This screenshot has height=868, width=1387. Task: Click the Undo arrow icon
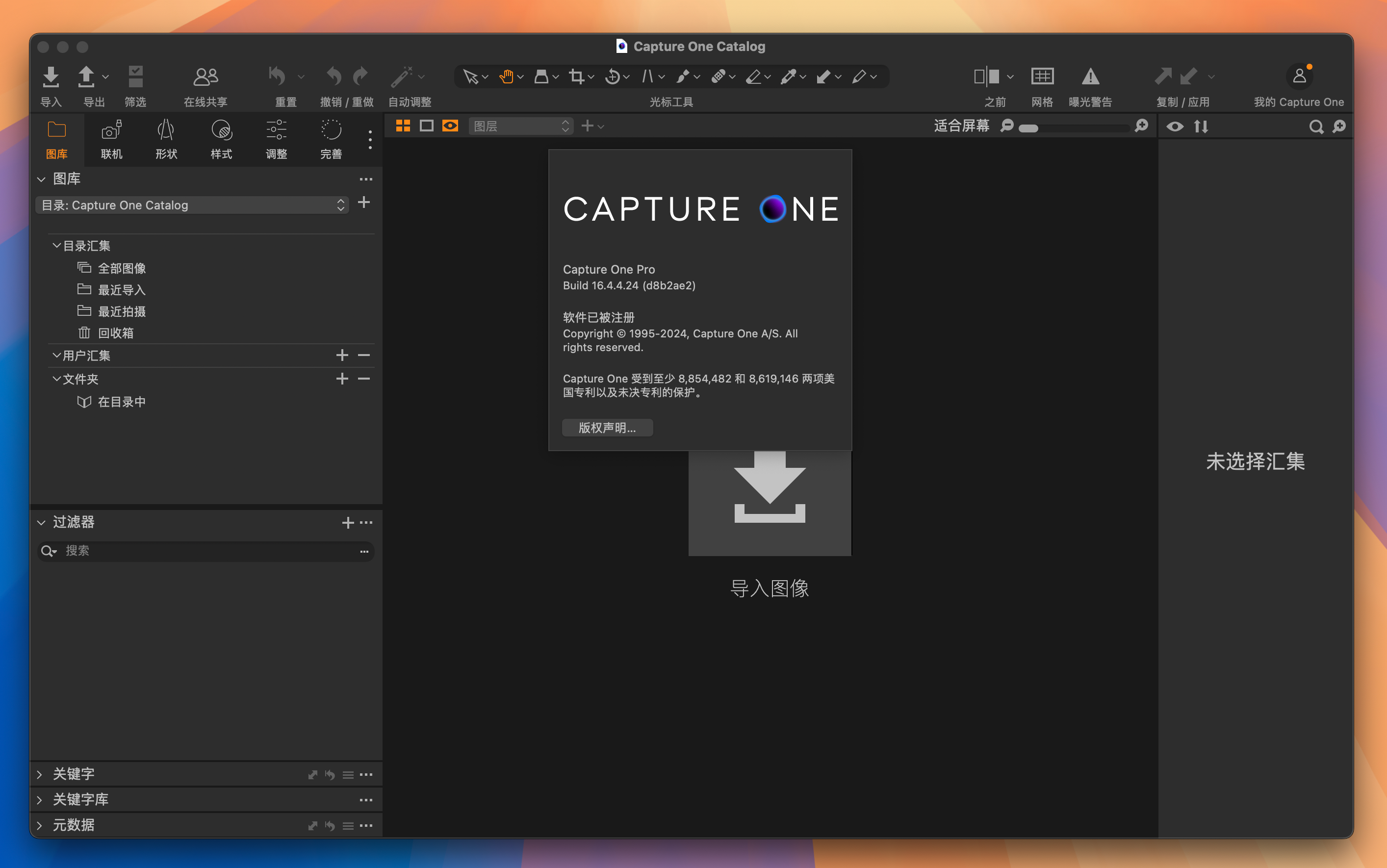(334, 77)
